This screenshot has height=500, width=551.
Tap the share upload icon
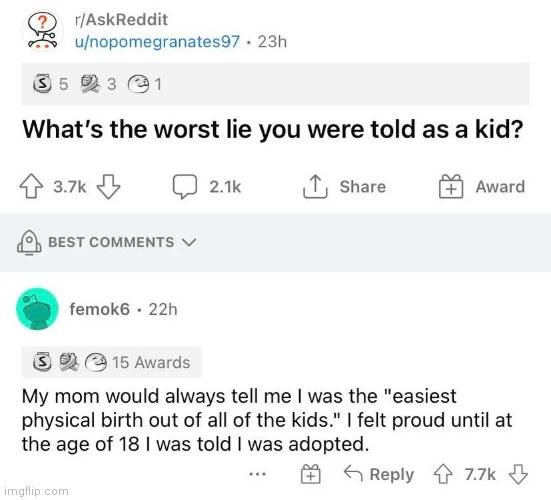315,186
